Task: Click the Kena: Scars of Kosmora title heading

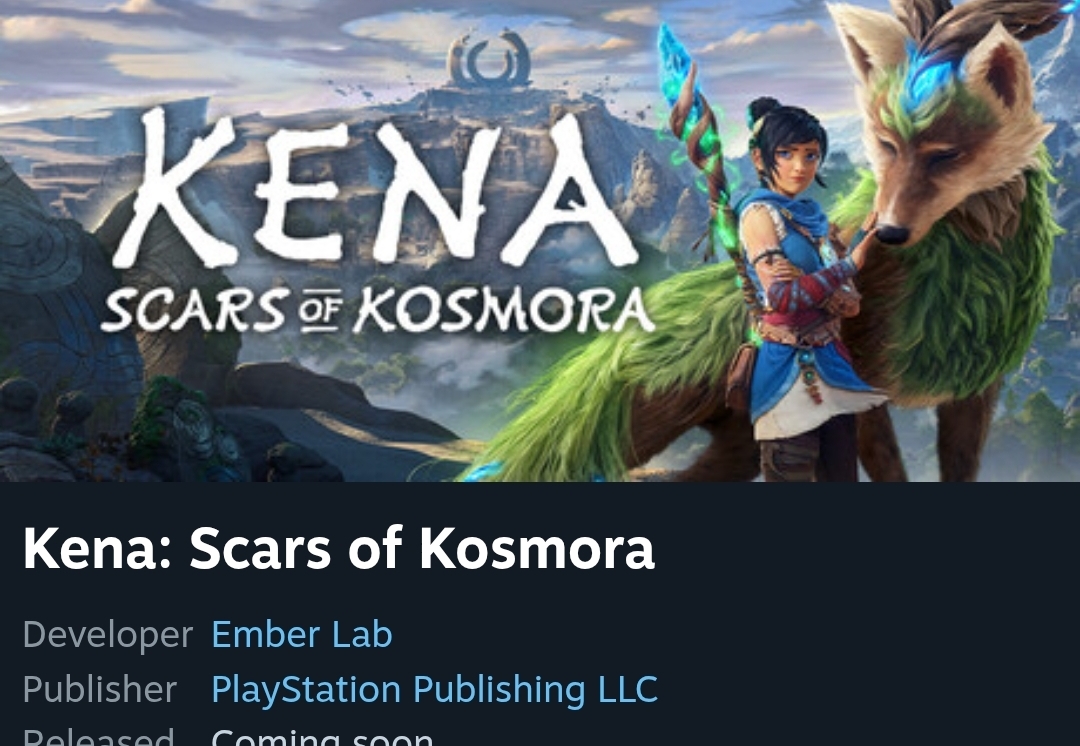Action: pos(339,548)
